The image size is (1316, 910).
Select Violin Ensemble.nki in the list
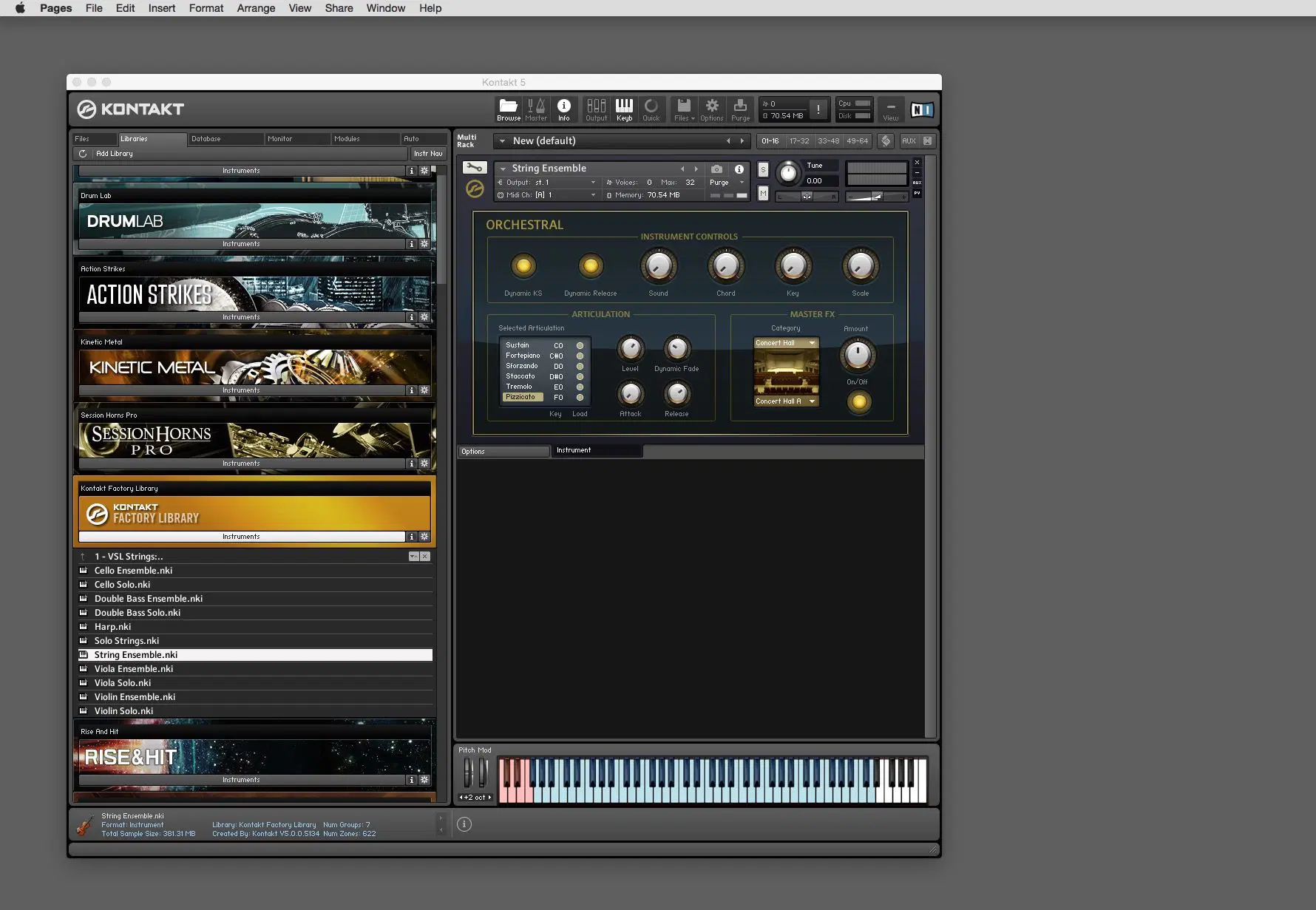[135, 697]
